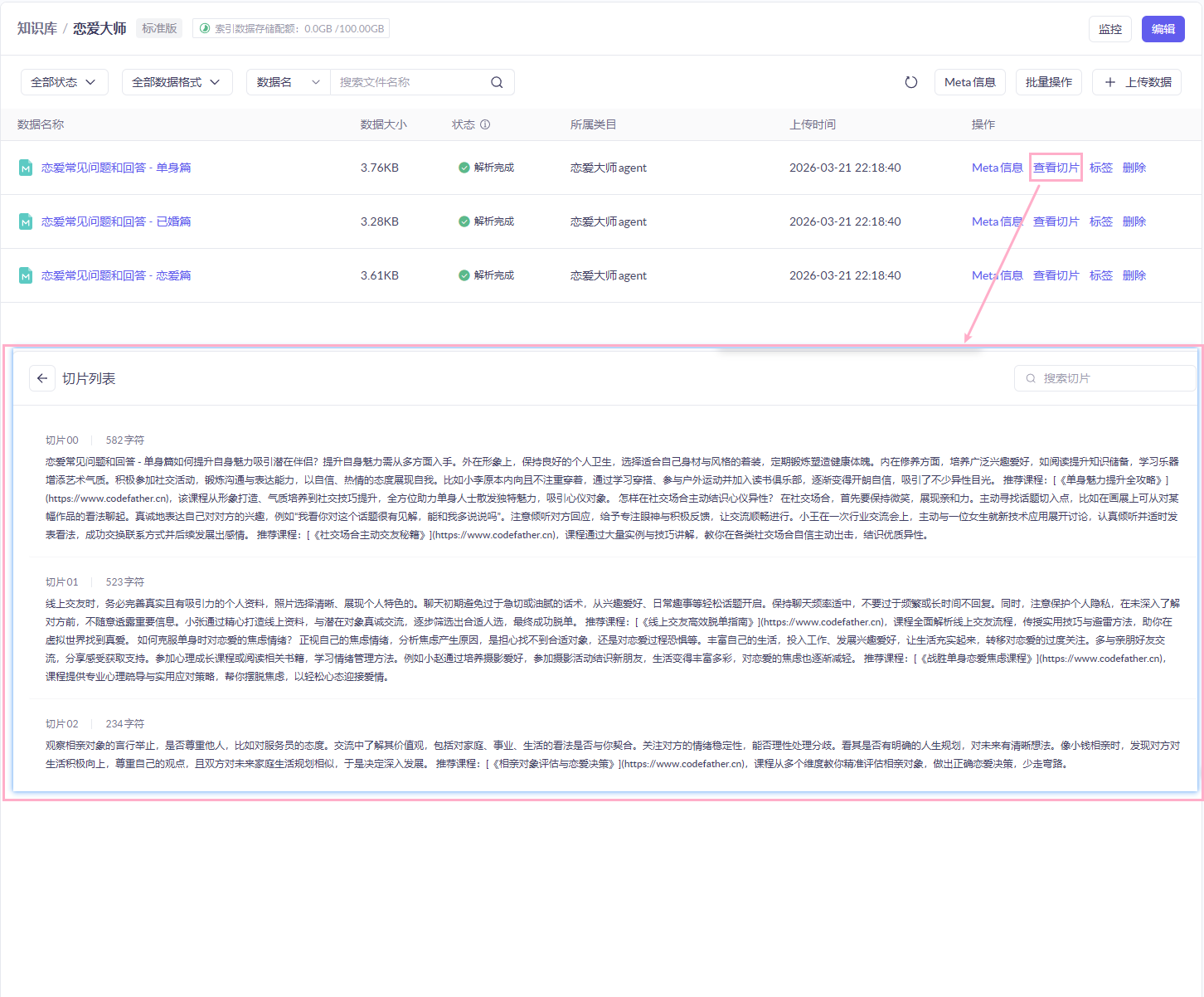Click the file icon of 单身篇 document
The height and width of the screenshot is (997, 1204).
26,168
